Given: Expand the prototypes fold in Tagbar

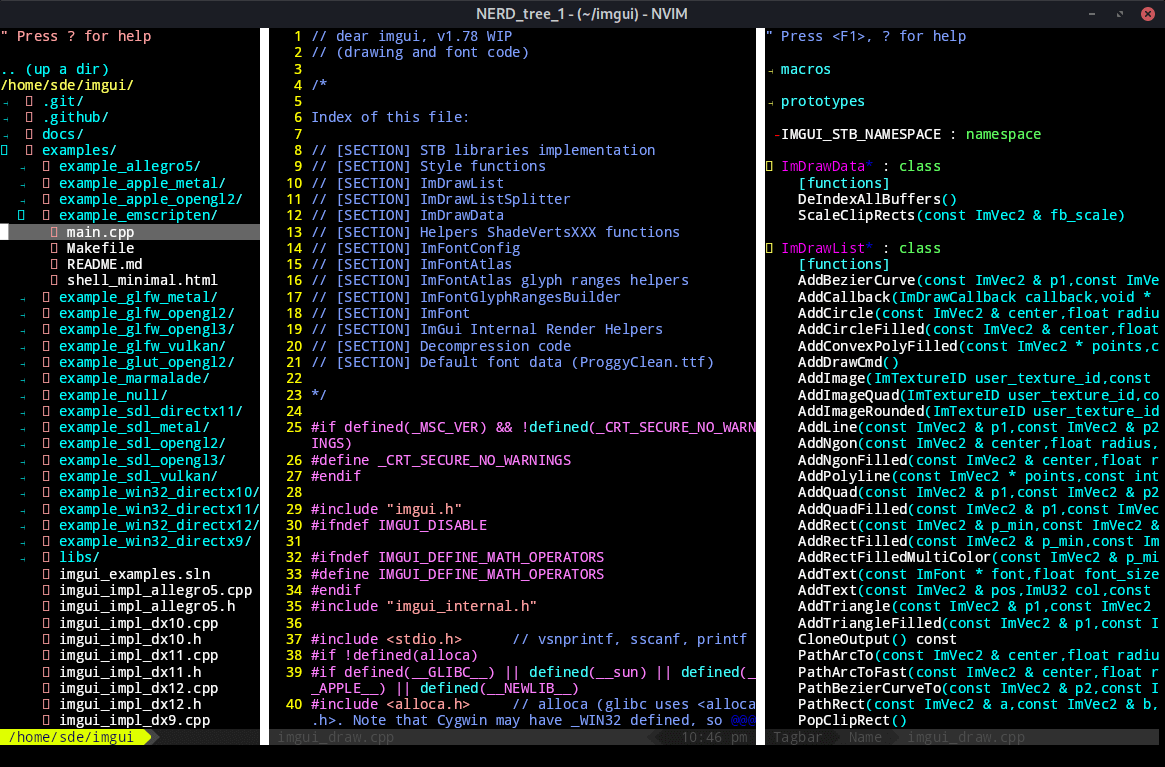Looking at the screenshot, I should click(x=770, y=102).
